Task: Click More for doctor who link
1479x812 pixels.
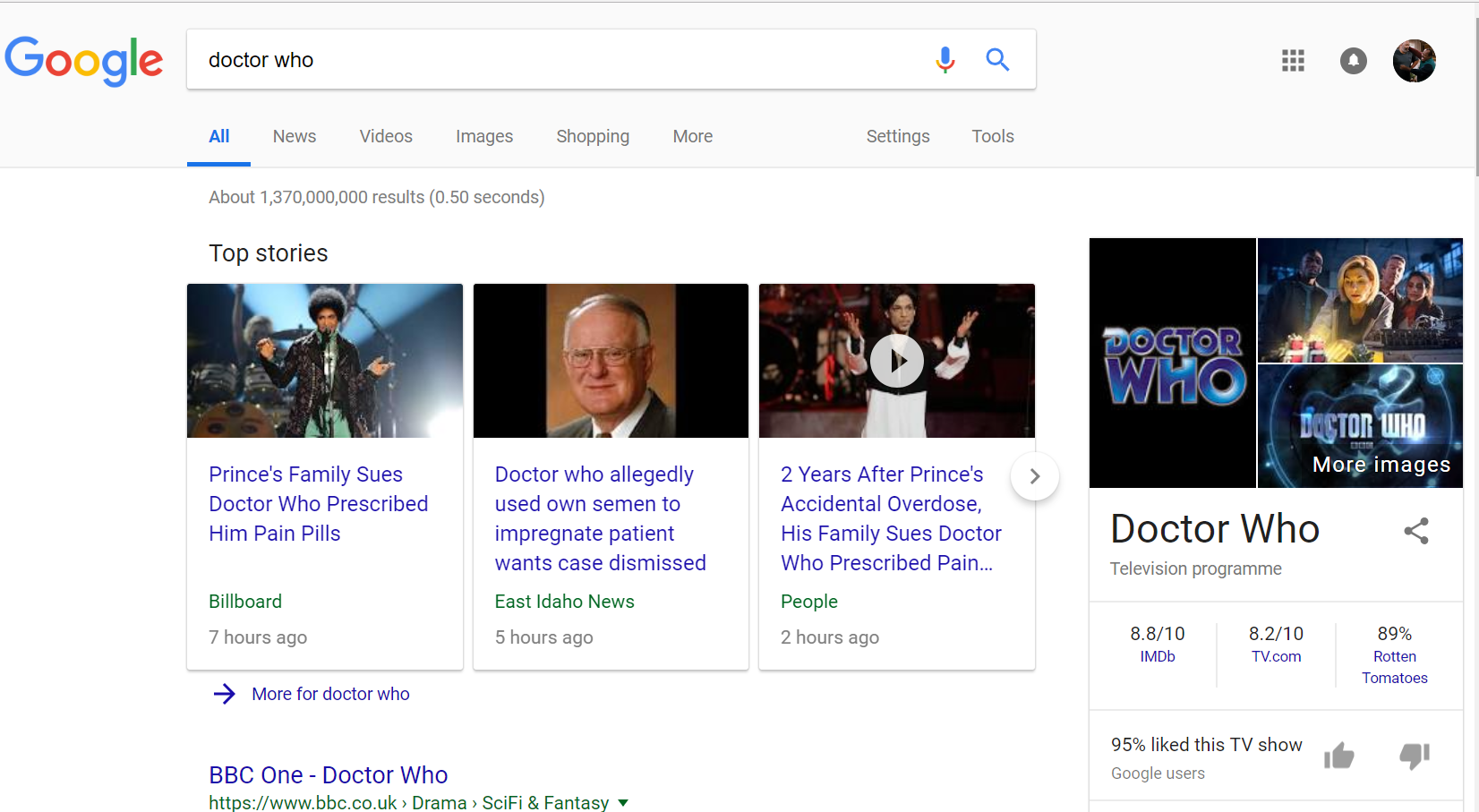Action: point(330,694)
